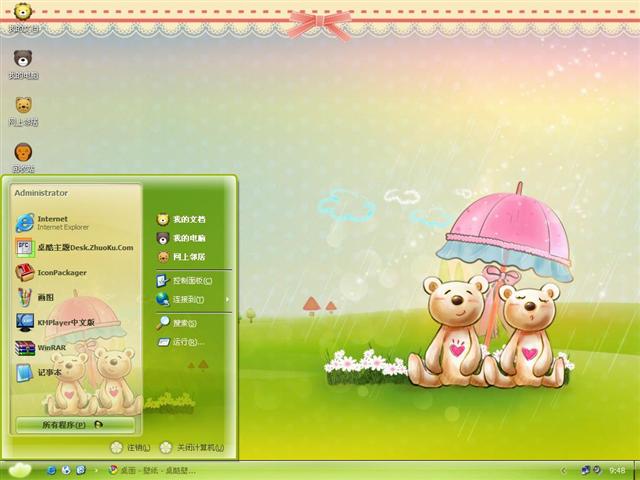The width and height of the screenshot is (640, 480).
Task: Click the second quick launch icon
Action: click(66, 470)
